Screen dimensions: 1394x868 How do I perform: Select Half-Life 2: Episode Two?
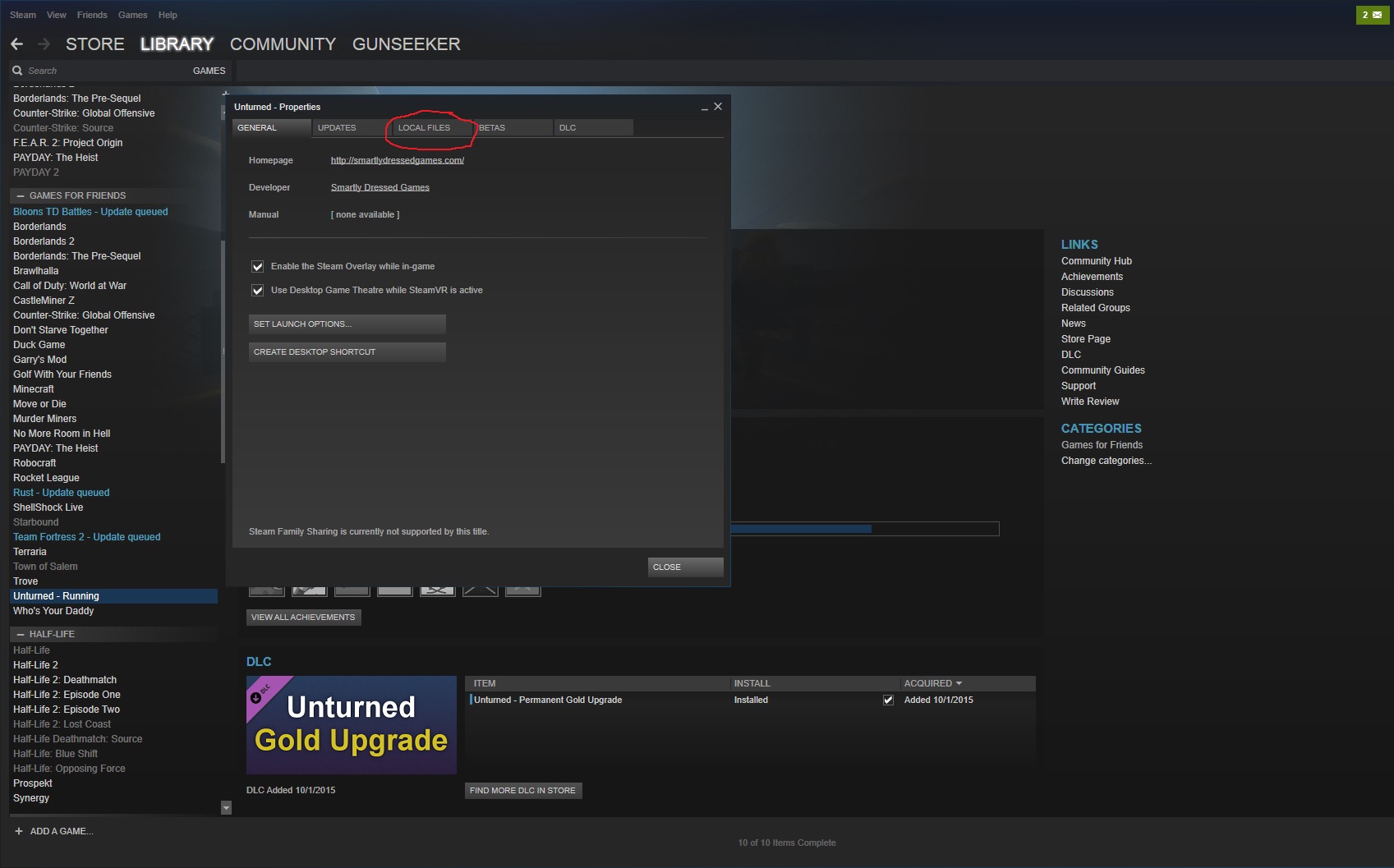tap(67, 710)
